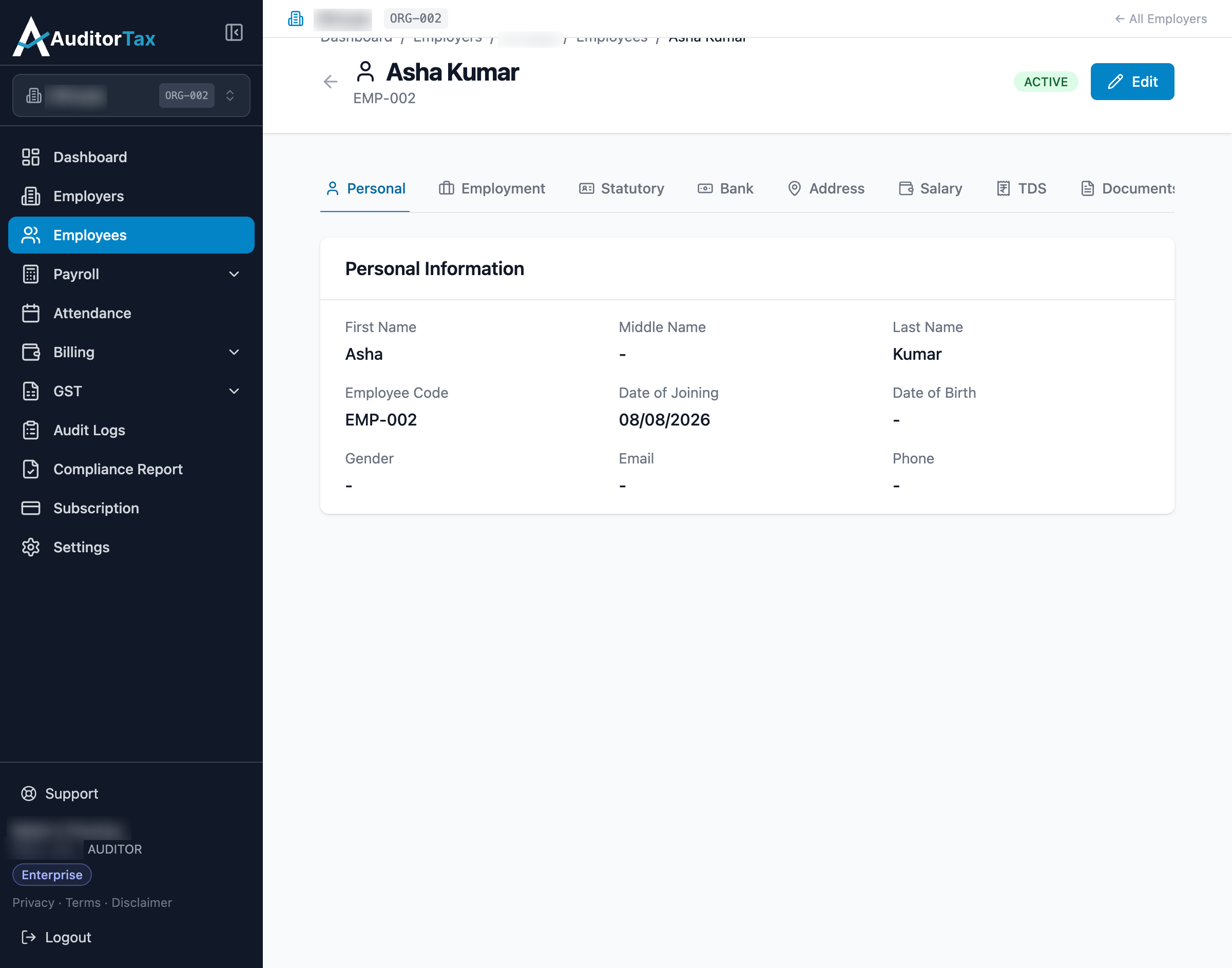Switch to the Employment tab

[x=492, y=189]
